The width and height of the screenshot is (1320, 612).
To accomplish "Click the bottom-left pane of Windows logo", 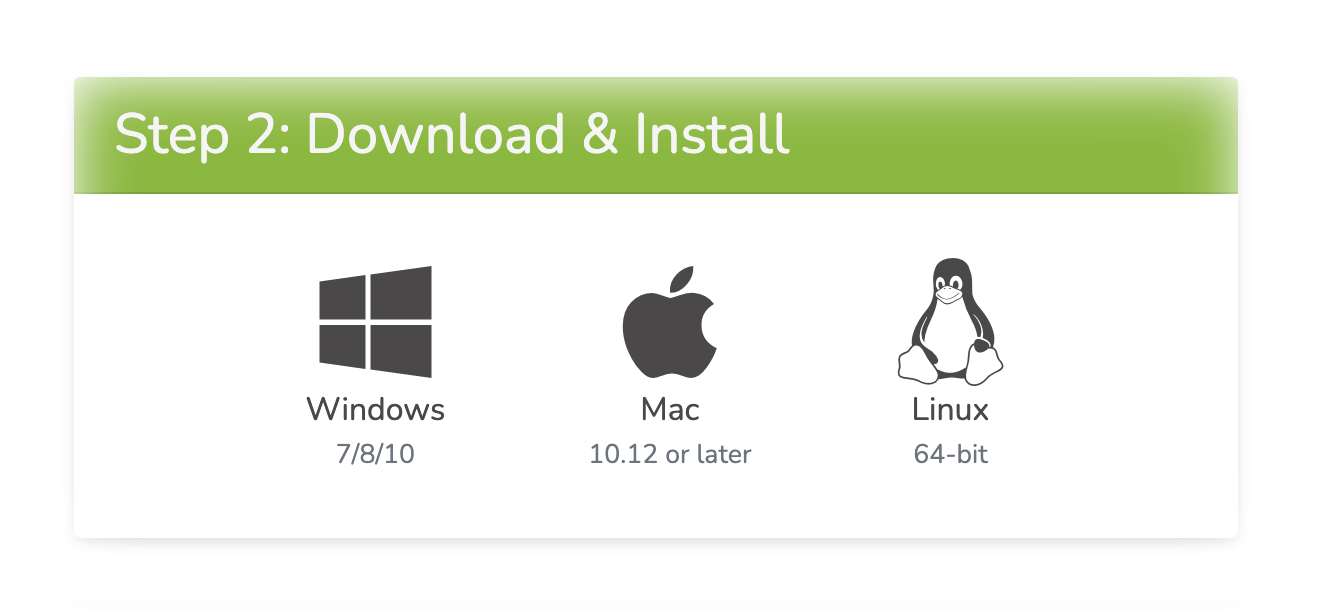I will [343, 346].
